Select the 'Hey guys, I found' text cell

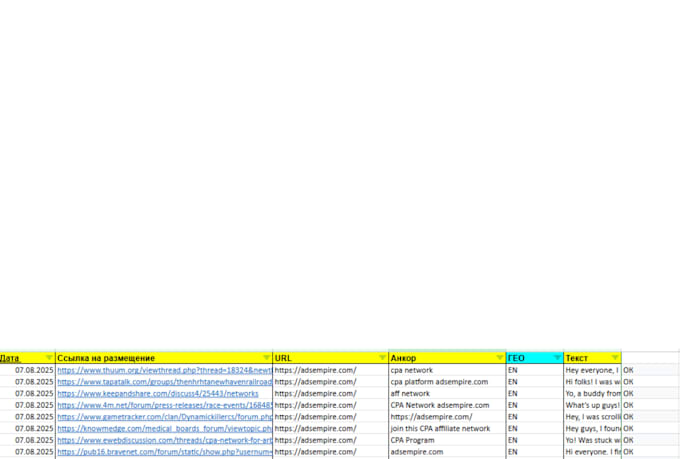click(x=592, y=429)
